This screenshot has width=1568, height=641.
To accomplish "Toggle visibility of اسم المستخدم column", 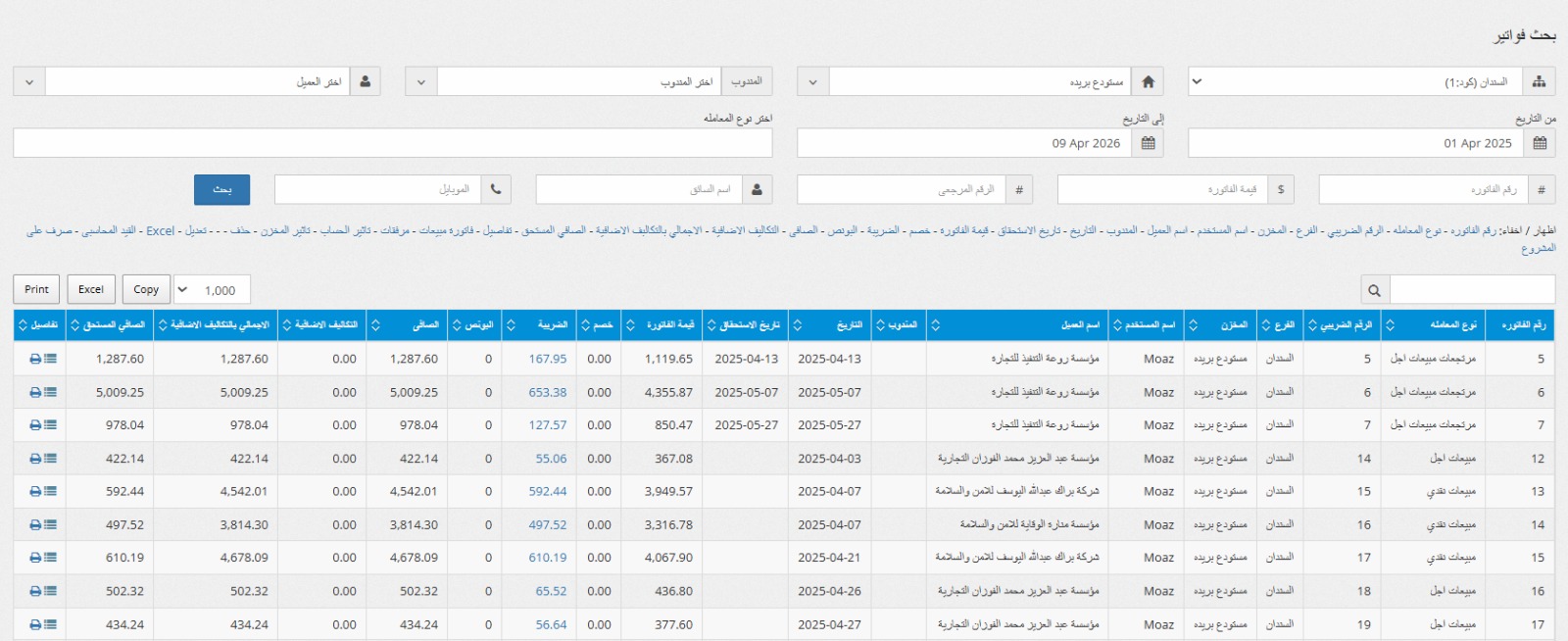I will click(1222, 231).
